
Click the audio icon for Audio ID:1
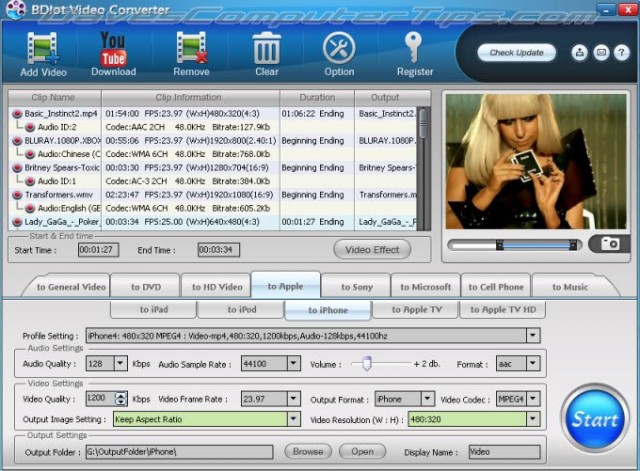30,181
